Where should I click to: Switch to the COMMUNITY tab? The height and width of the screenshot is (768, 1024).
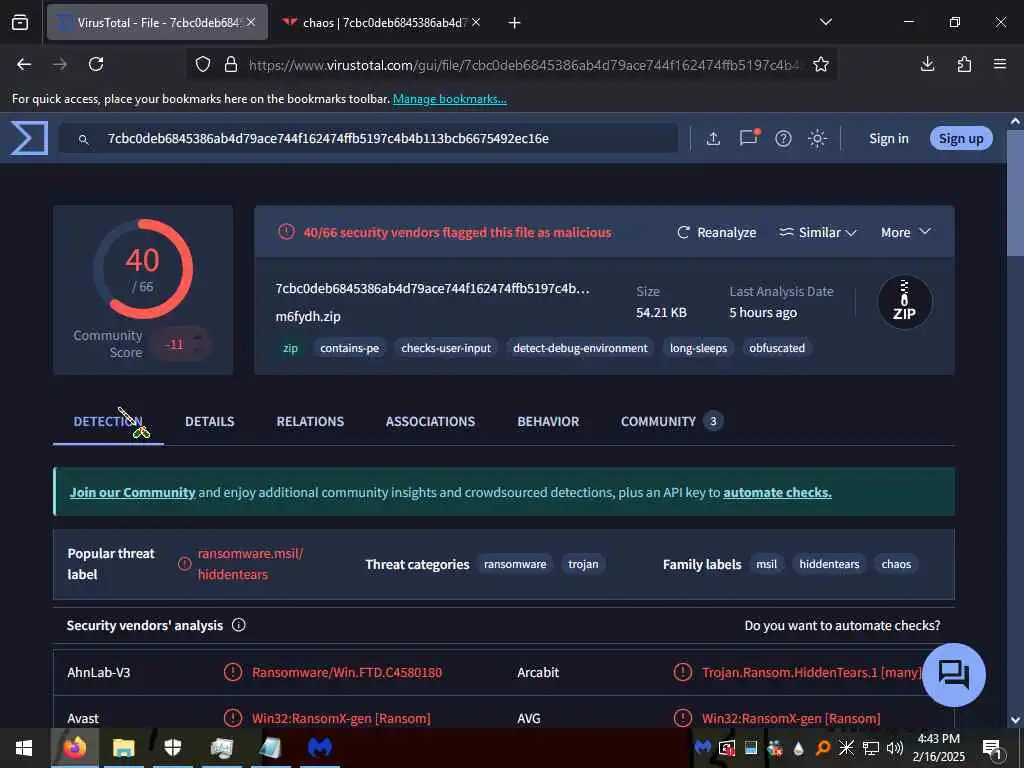tap(671, 422)
